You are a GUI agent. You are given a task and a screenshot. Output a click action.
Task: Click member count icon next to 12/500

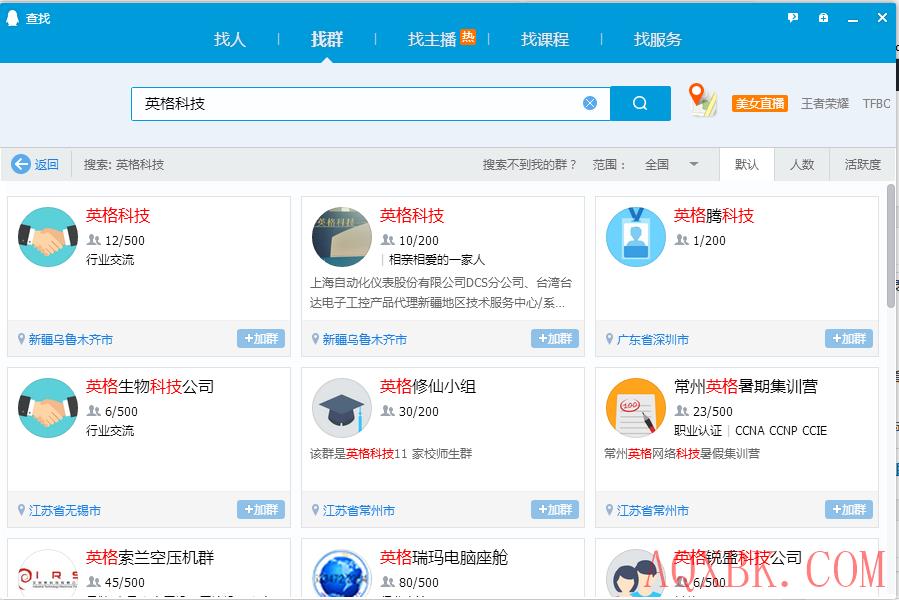tap(93, 240)
